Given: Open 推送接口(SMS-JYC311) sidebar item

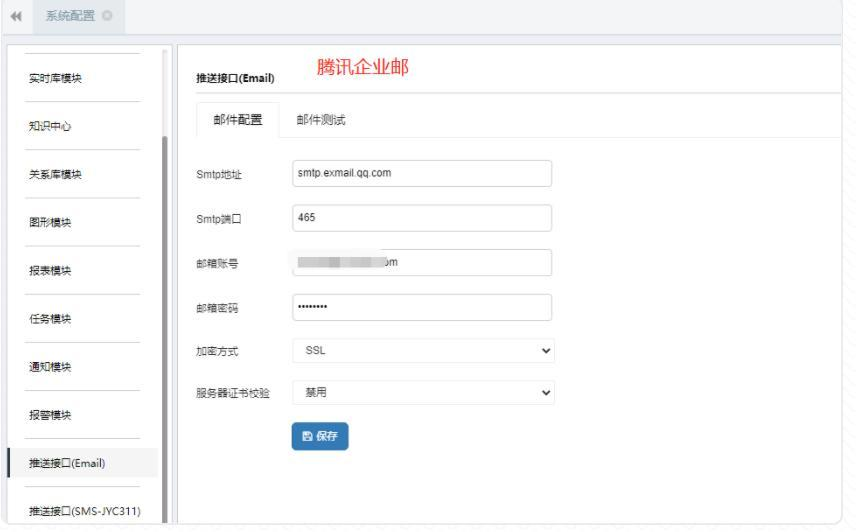Looking at the screenshot, I should coord(85,511).
